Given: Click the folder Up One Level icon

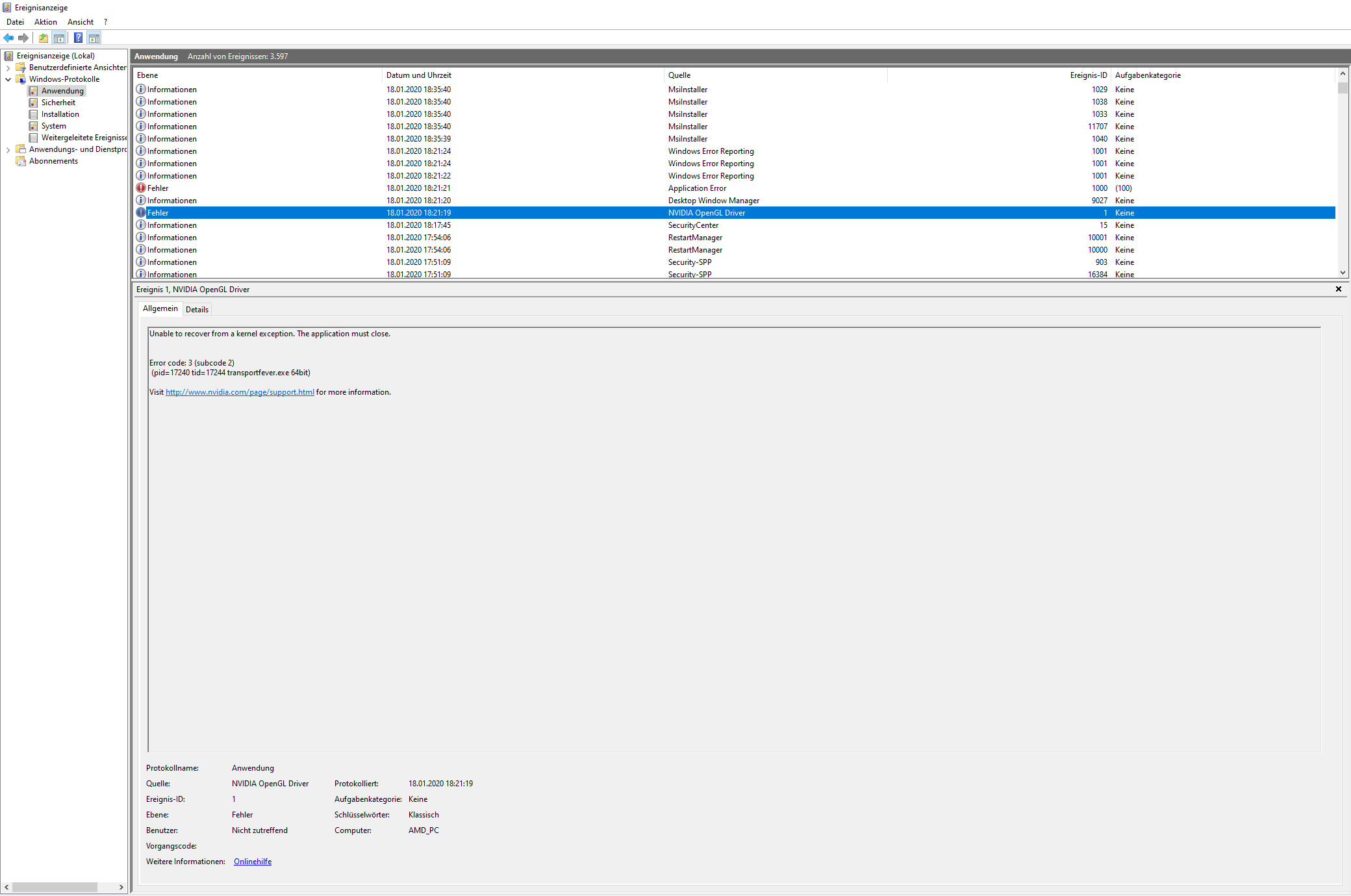Looking at the screenshot, I should [x=43, y=38].
